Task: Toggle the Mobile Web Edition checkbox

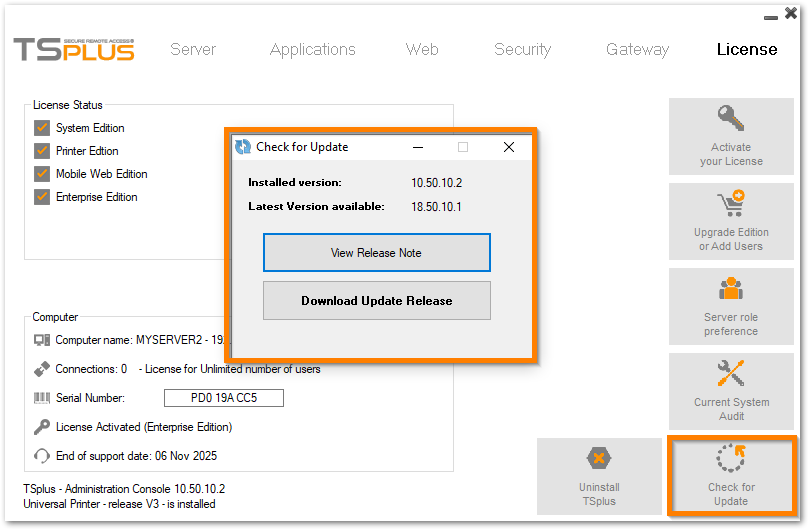Action: 42,174
